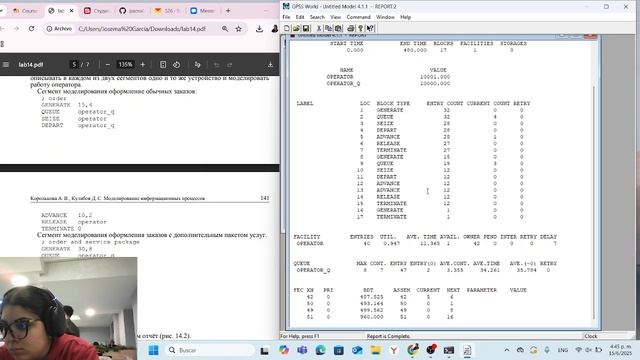Open the Windows Start menu

pyautogui.click(x=153, y=350)
